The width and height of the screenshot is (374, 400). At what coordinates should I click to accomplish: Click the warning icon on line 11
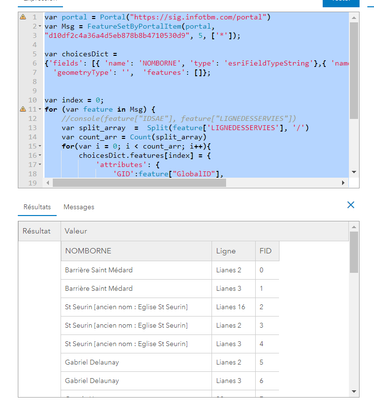pyautogui.click(x=23, y=109)
